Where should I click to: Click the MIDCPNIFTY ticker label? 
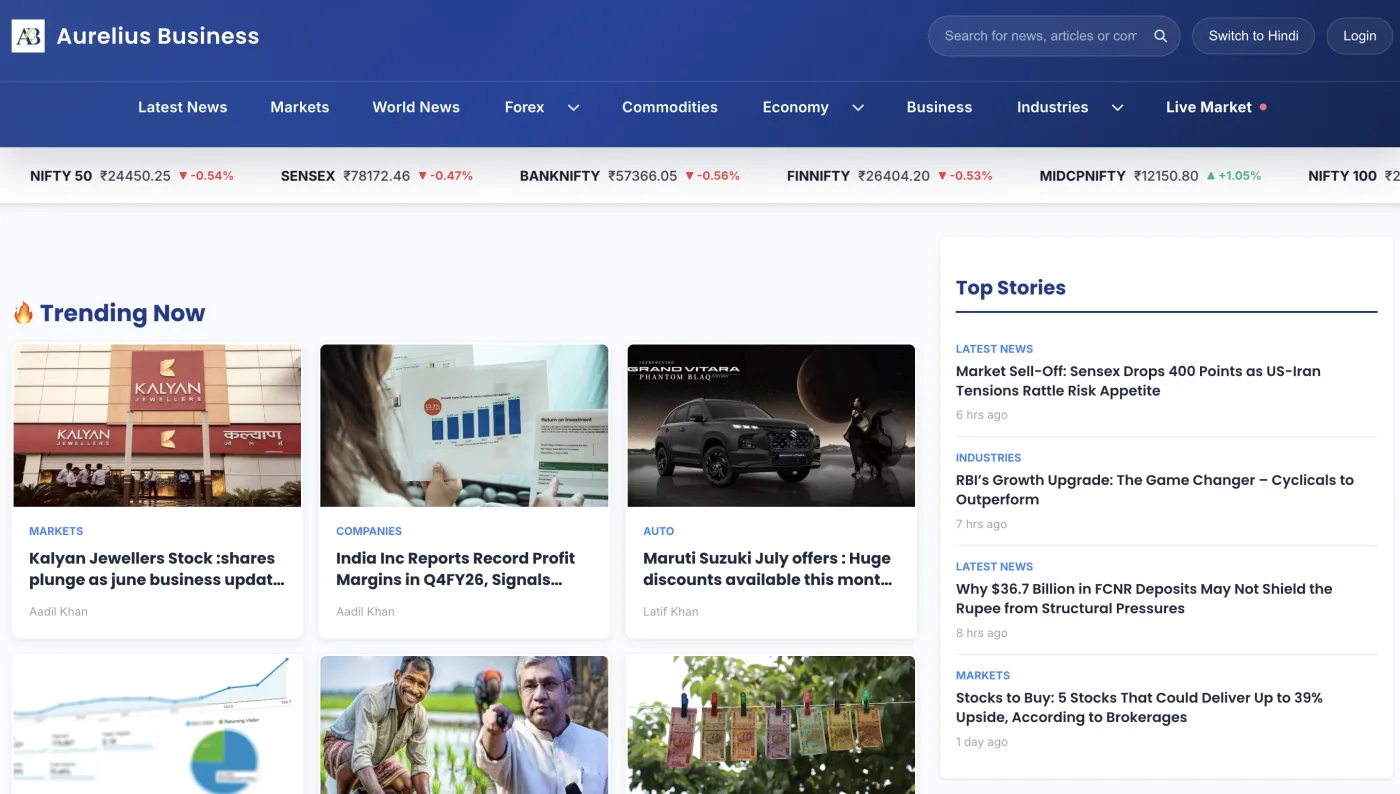point(1083,176)
